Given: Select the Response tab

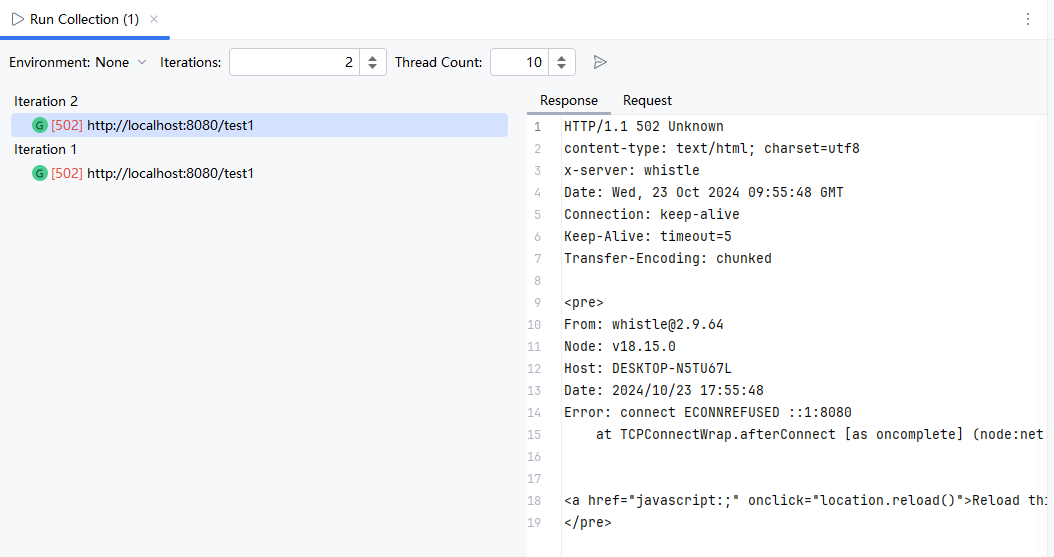Looking at the screenshot, I should pyautogui.click(x=568, y=100).
